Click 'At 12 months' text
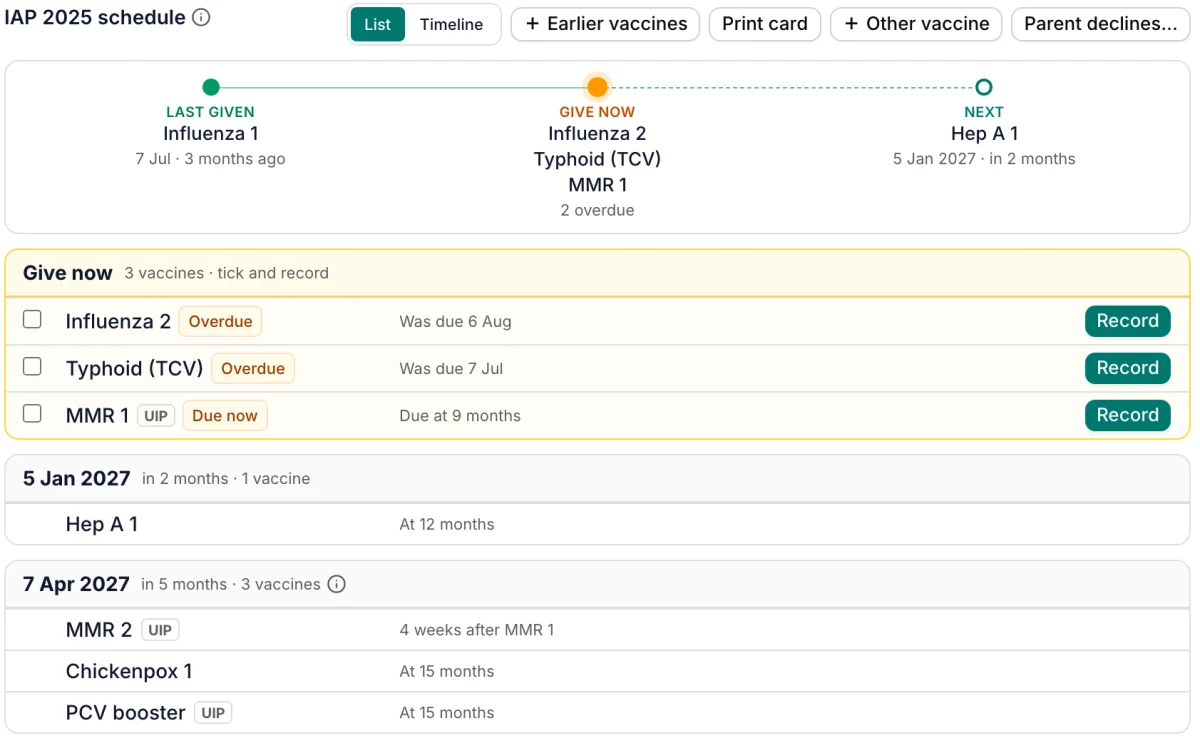 pos(447,524)
